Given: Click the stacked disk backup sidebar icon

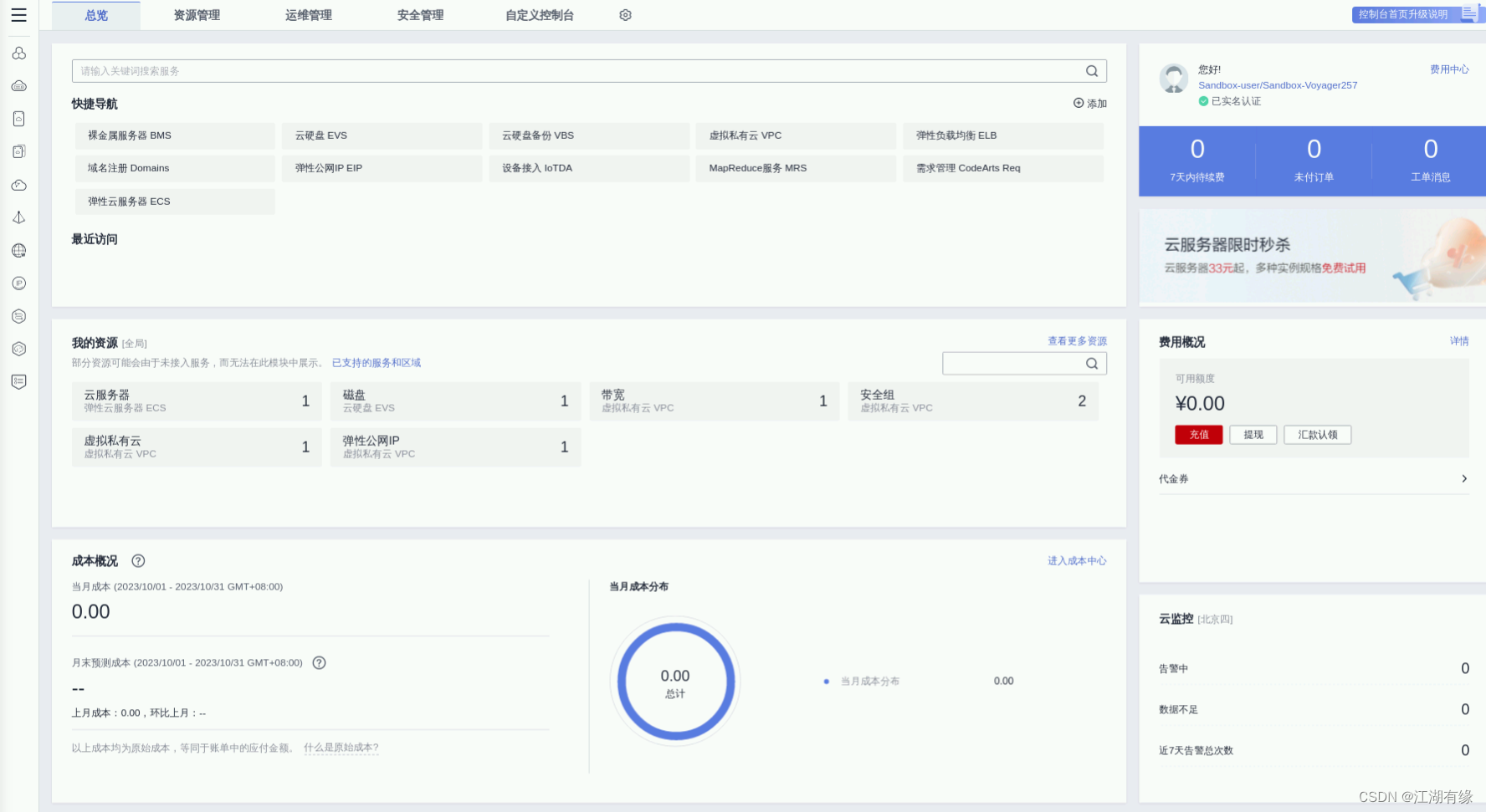Looking at the screenshot, I should coord(18,151).
